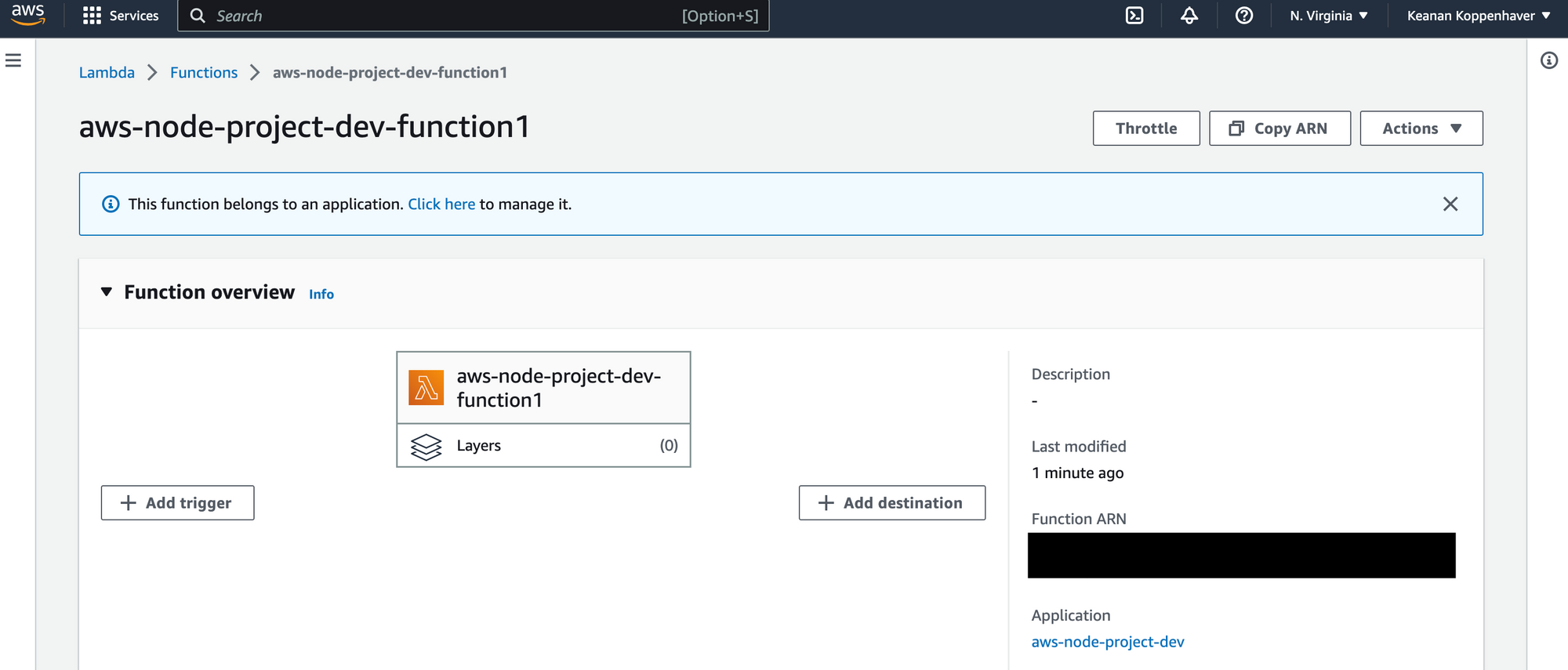Follow the 'Click here' link in the banner

coord(441,205)
